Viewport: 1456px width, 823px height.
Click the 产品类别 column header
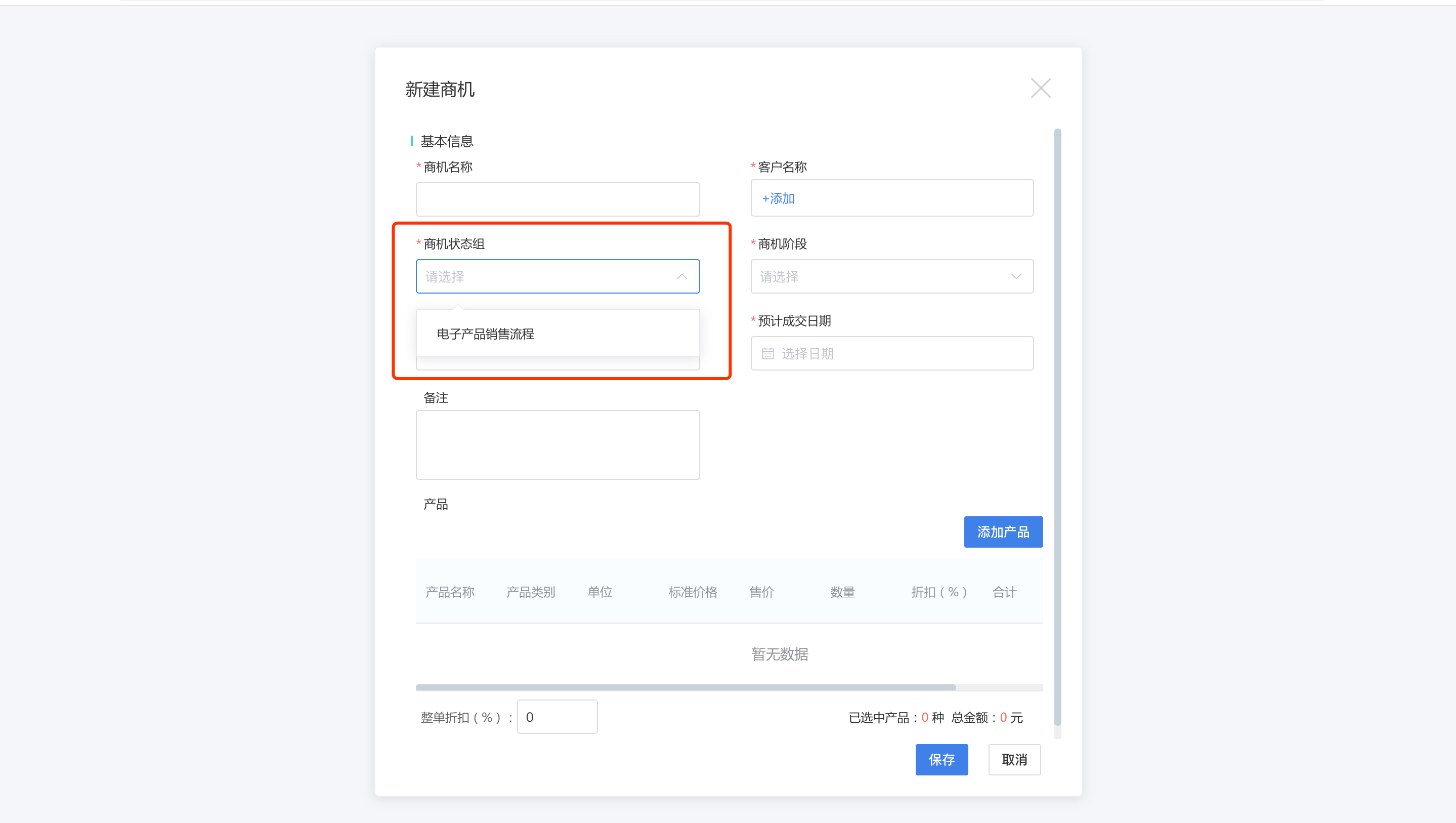tap(531, 592)
